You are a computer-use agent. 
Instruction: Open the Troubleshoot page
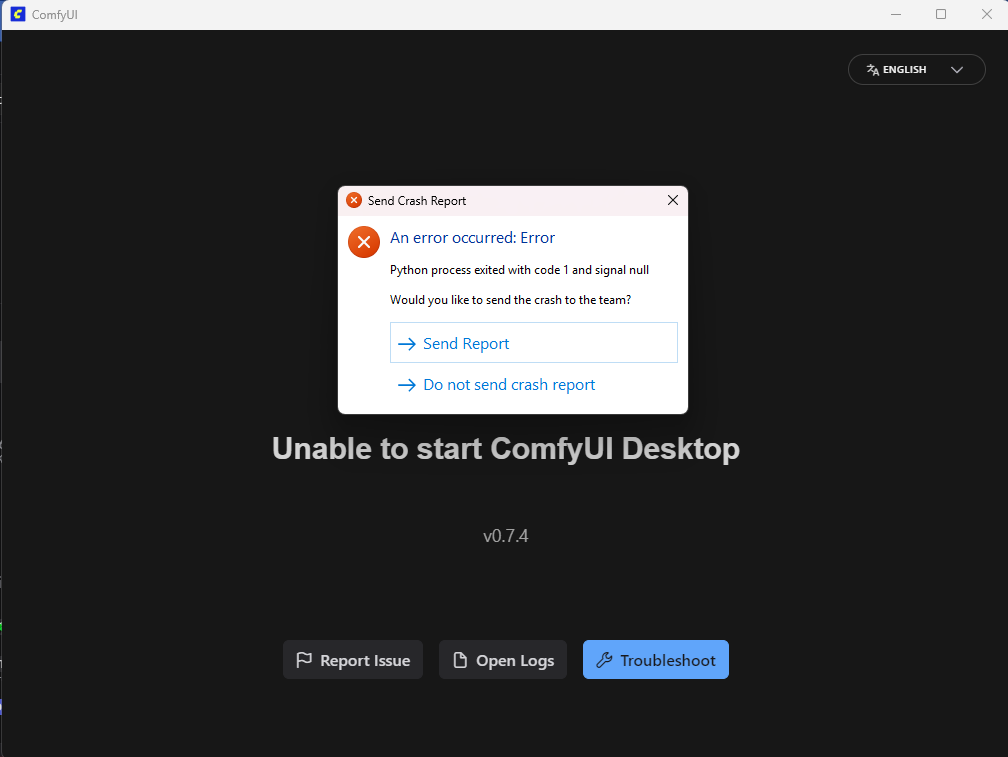pos(656,659)
